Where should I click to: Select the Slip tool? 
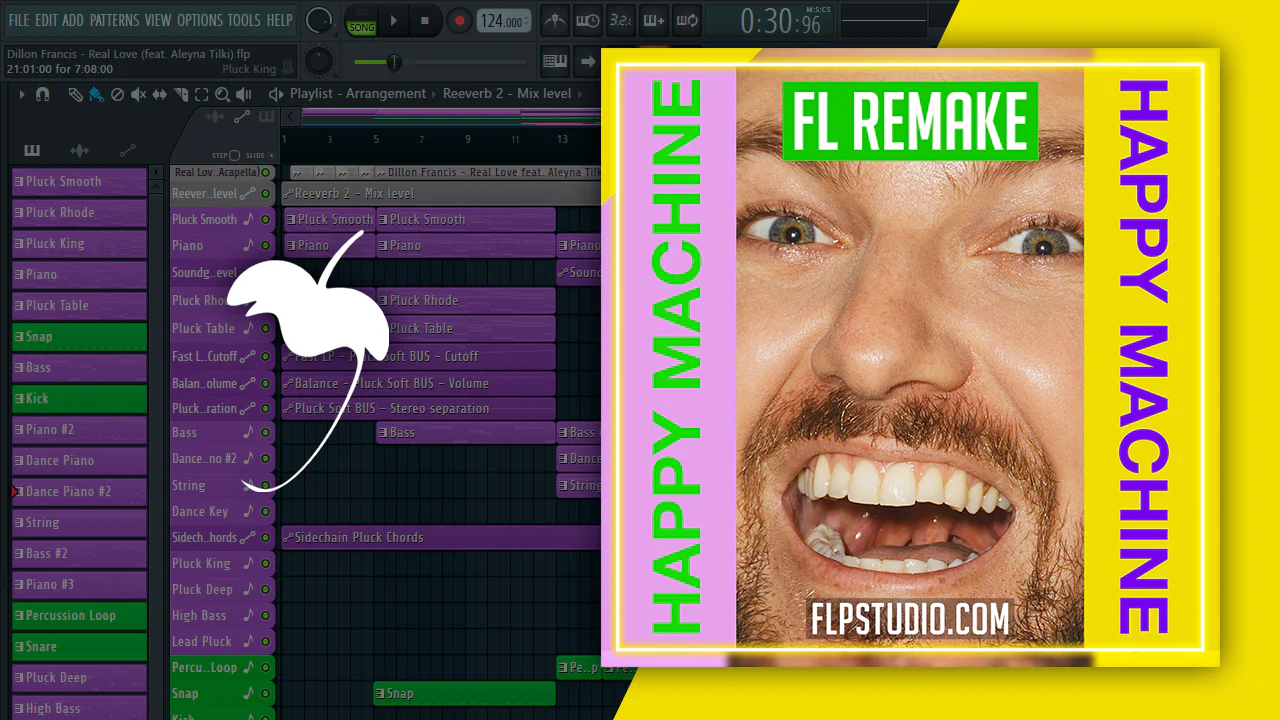[x=160, y=94]
